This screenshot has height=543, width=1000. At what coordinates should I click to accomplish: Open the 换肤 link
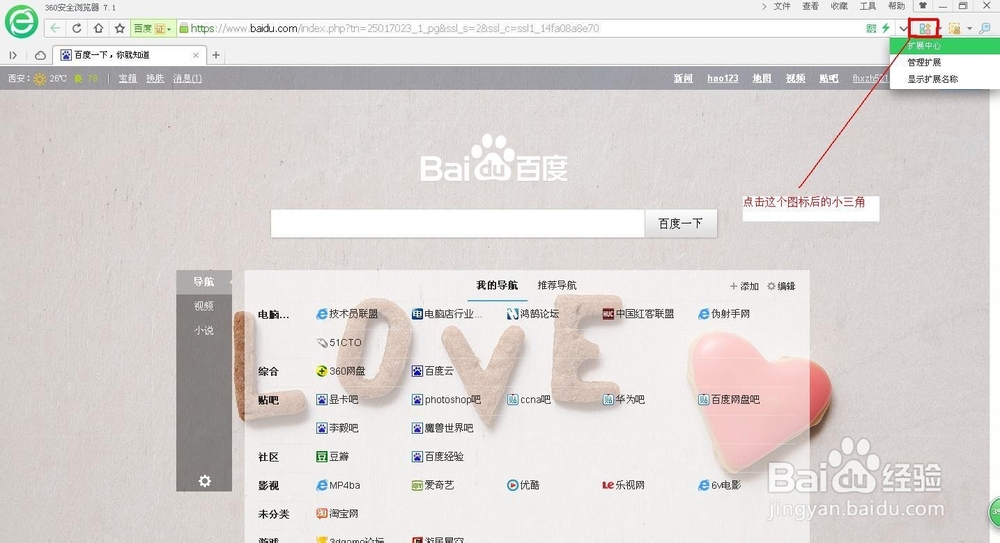point(155,78)
